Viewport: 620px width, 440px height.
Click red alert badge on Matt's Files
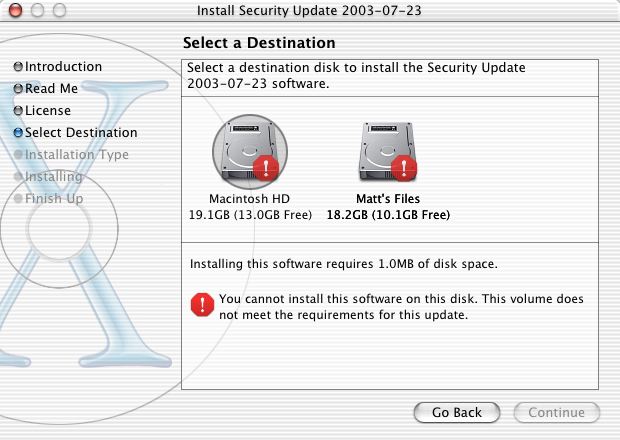pyautogui.click(x=404, y=167)
